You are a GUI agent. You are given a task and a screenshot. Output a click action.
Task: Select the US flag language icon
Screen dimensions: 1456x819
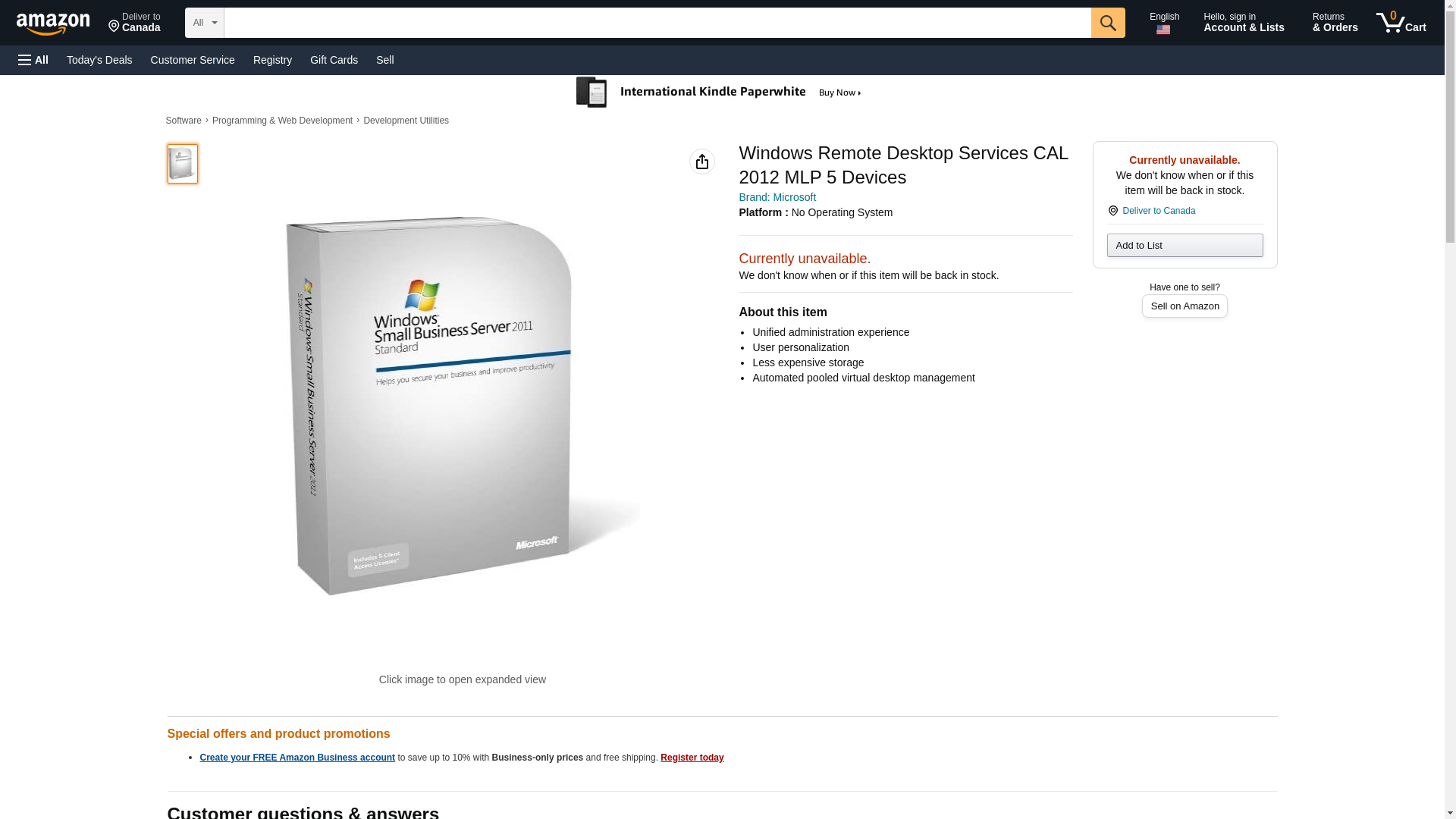[1163, 30]
